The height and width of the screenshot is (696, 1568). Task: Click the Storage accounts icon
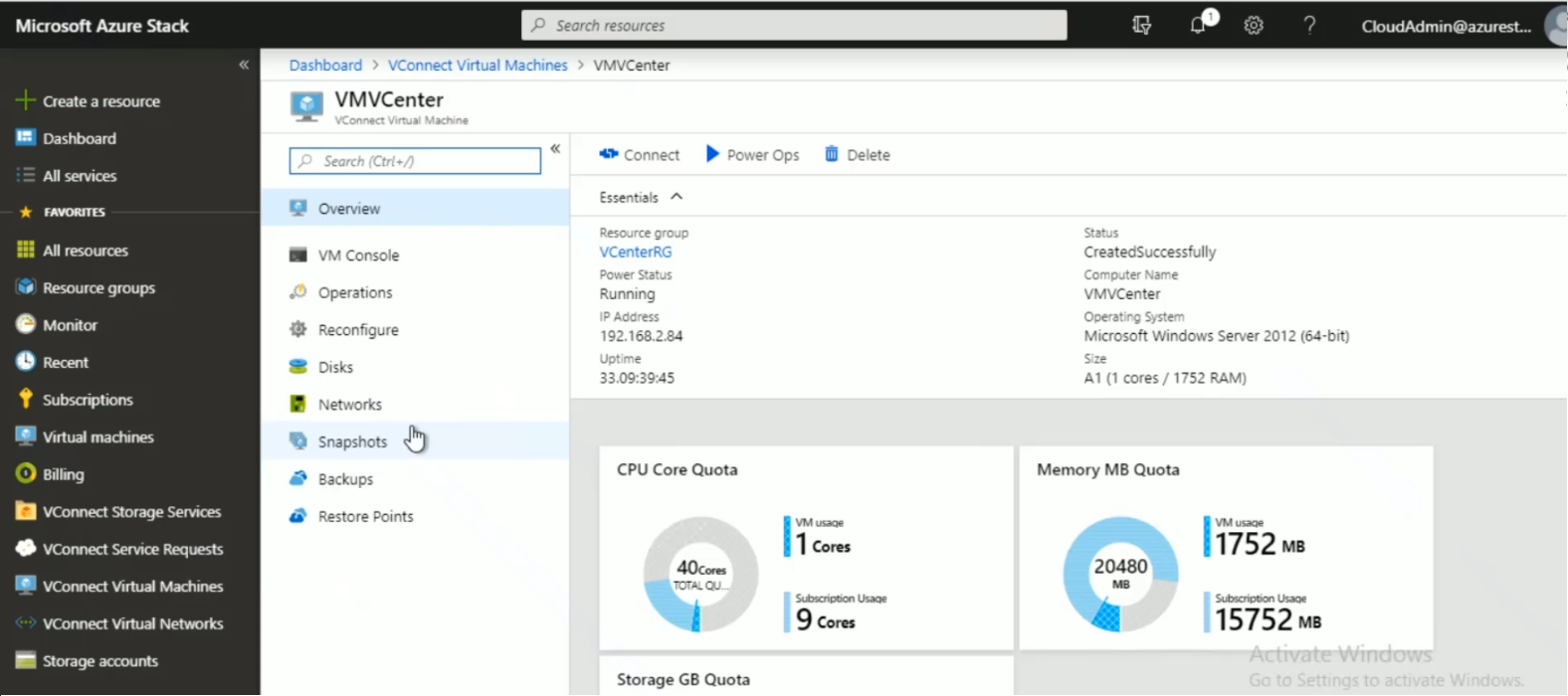point(26,660)
